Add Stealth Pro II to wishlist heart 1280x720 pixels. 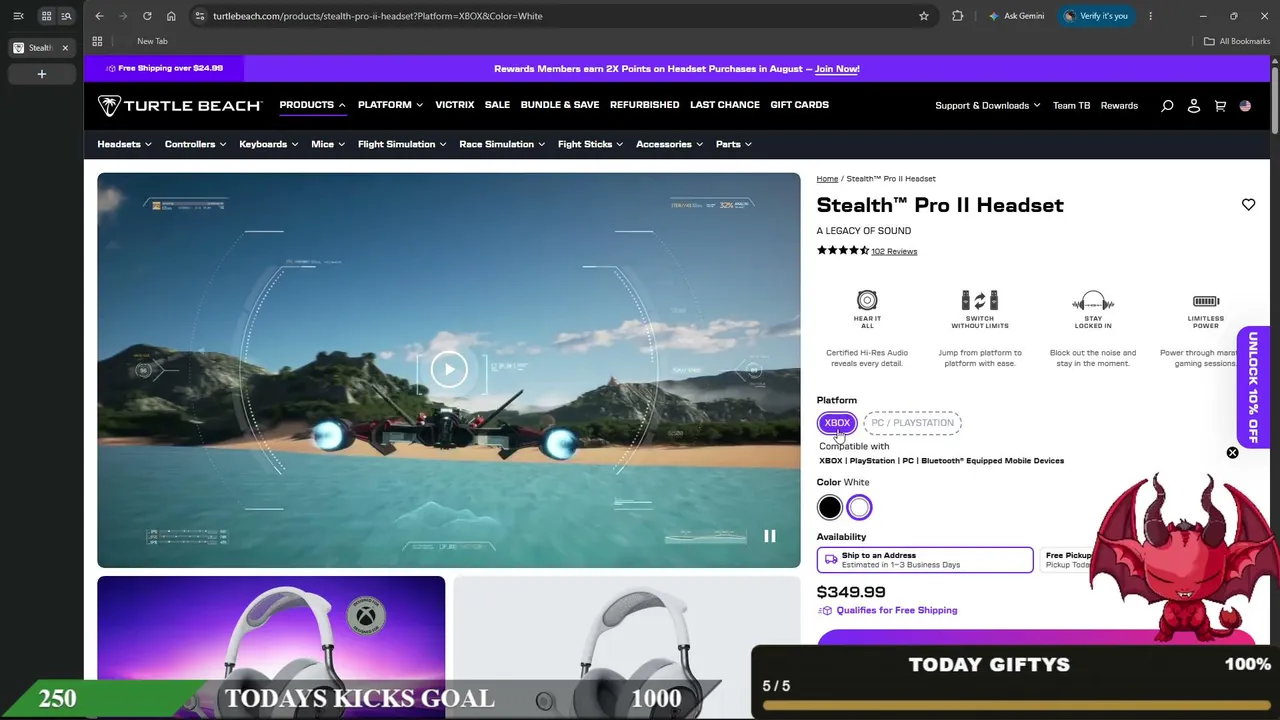coord(1248,205)
